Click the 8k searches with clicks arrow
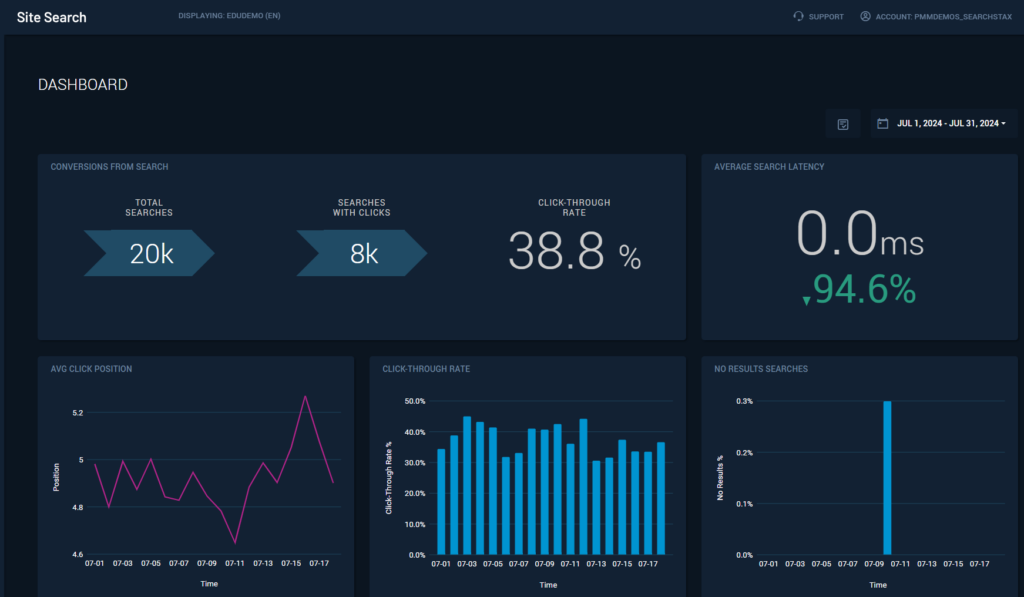1024x597 pixels. 362,253
